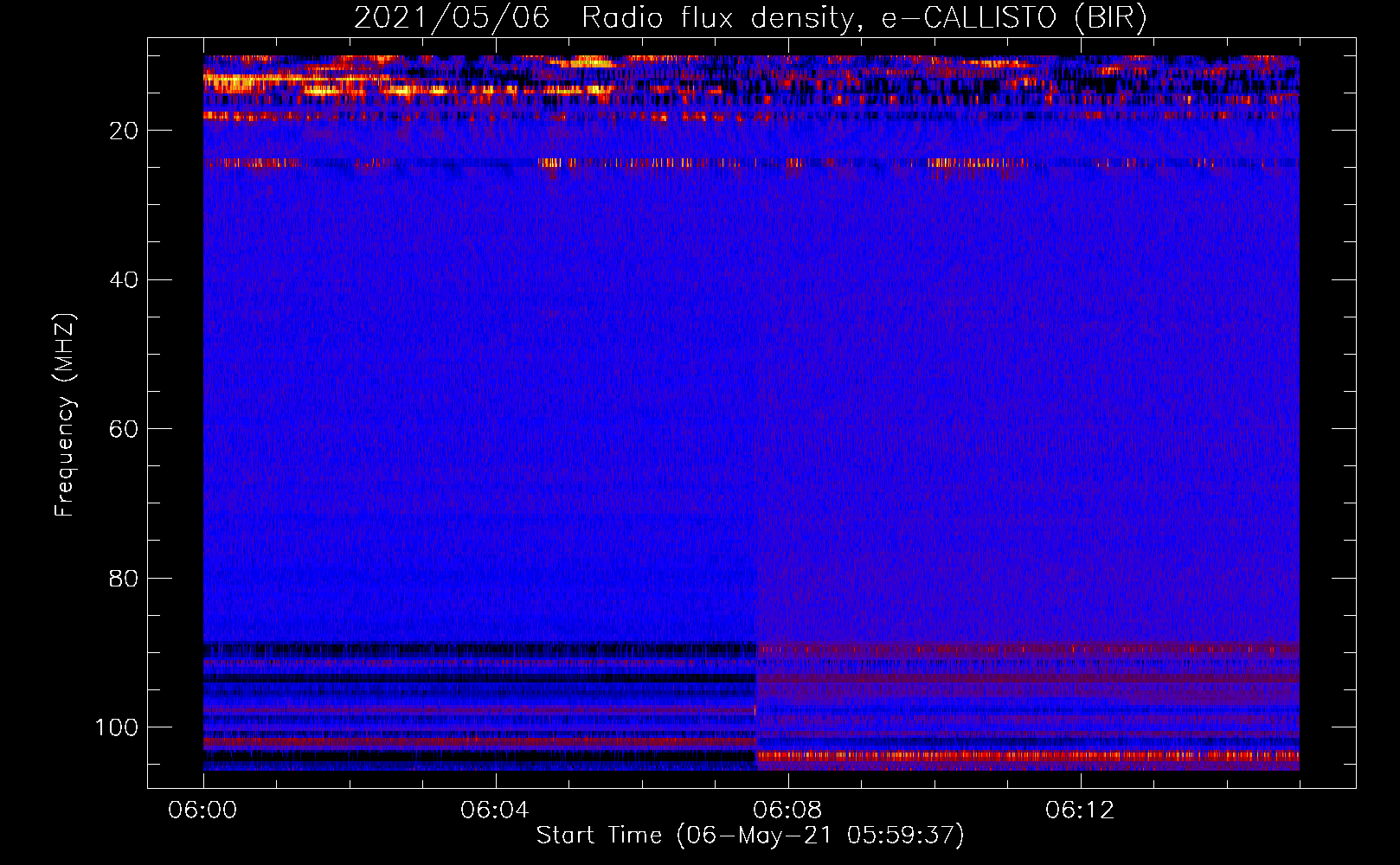
Task: Click the 06:00 time axis label
Action: 202,810
